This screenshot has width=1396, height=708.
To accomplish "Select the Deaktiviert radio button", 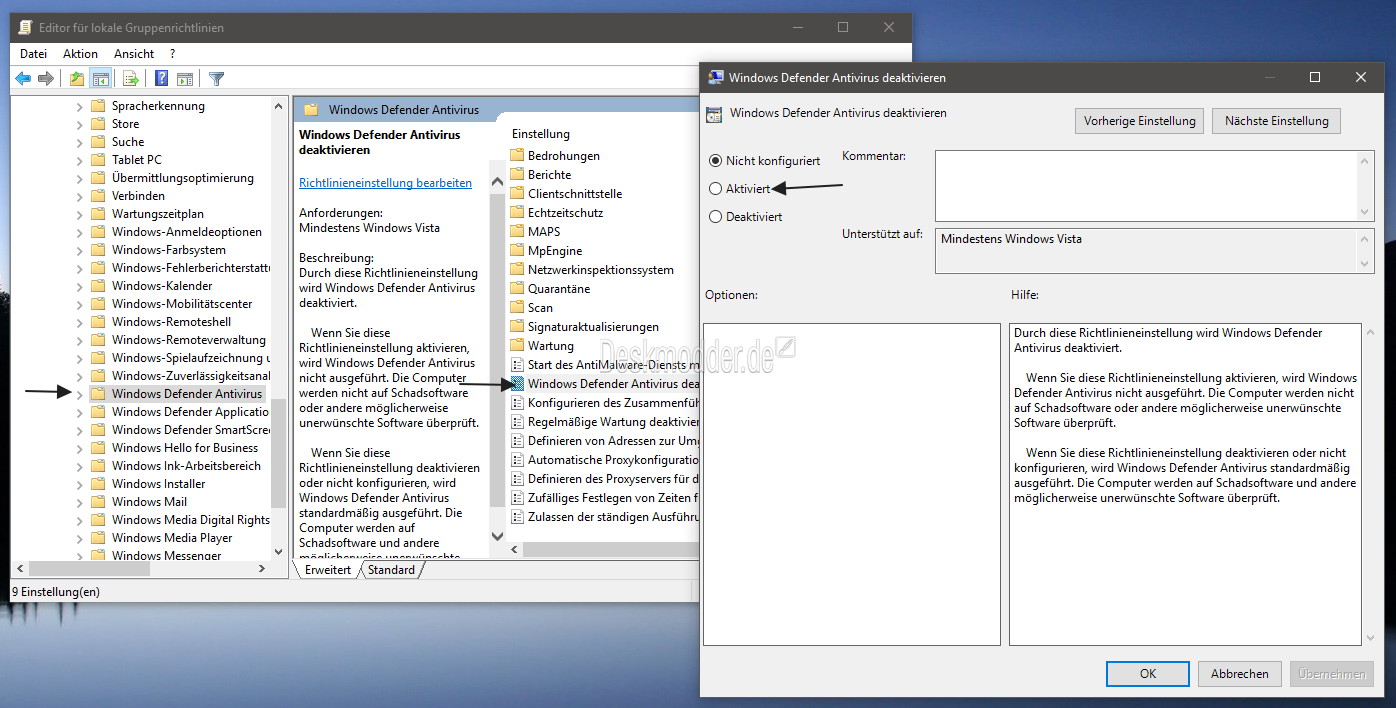I will pyautogui.click(x=715, y=216).
